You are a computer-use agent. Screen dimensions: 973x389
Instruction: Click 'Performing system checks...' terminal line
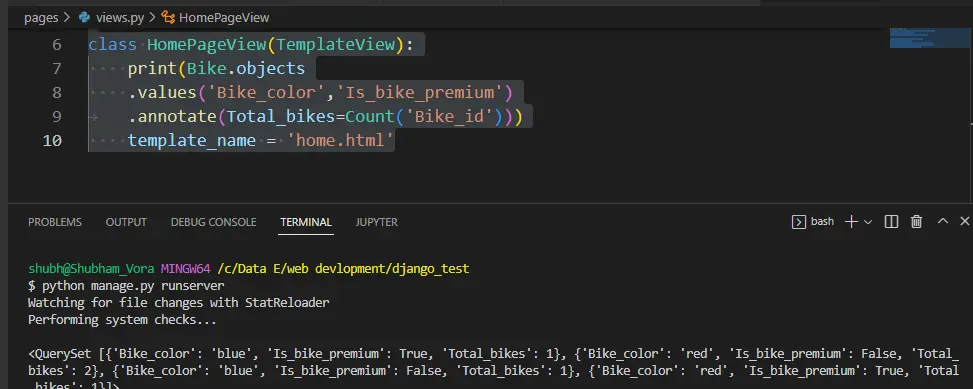122,320
